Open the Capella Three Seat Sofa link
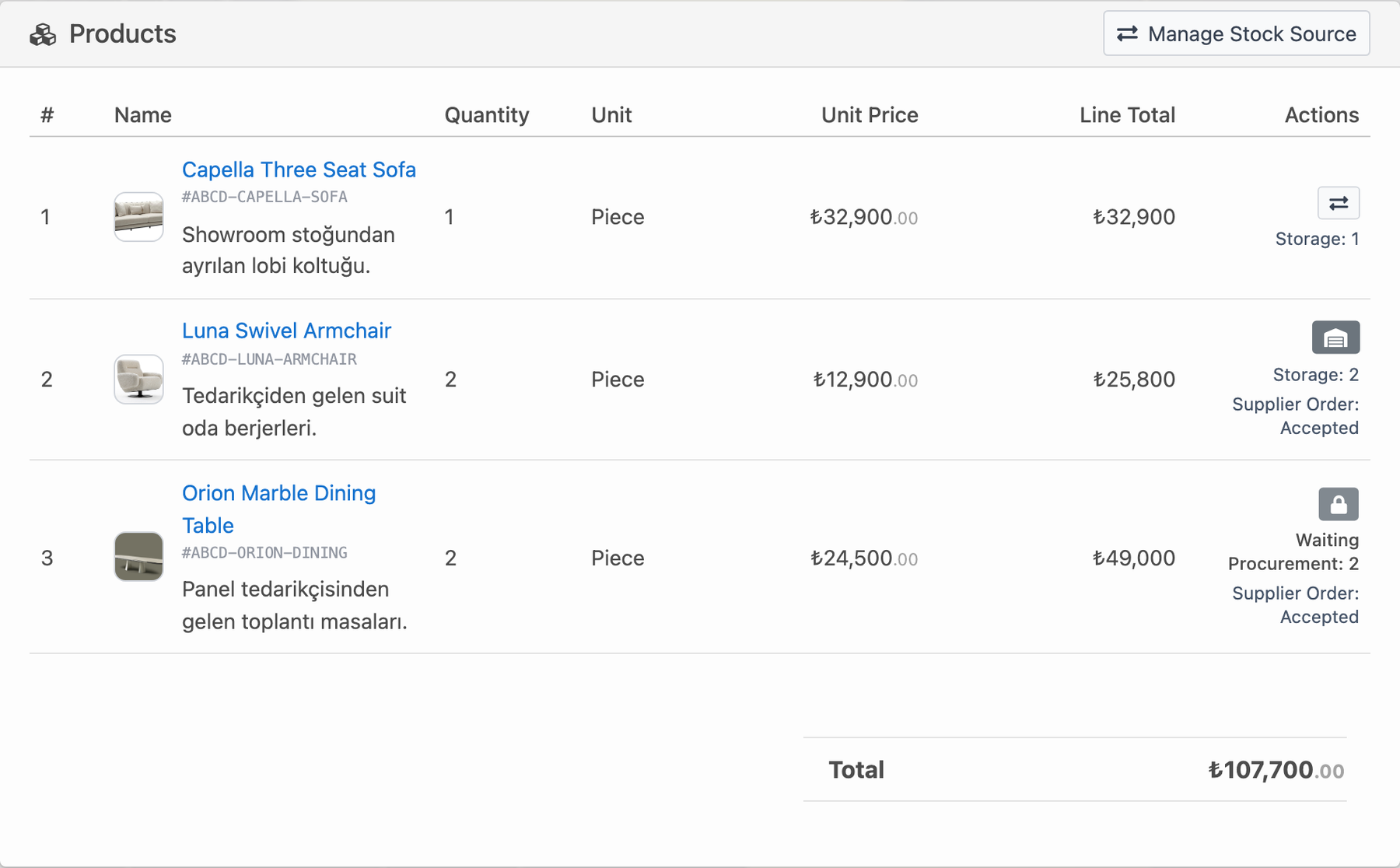1400x868 pixels. pos(299,170)
